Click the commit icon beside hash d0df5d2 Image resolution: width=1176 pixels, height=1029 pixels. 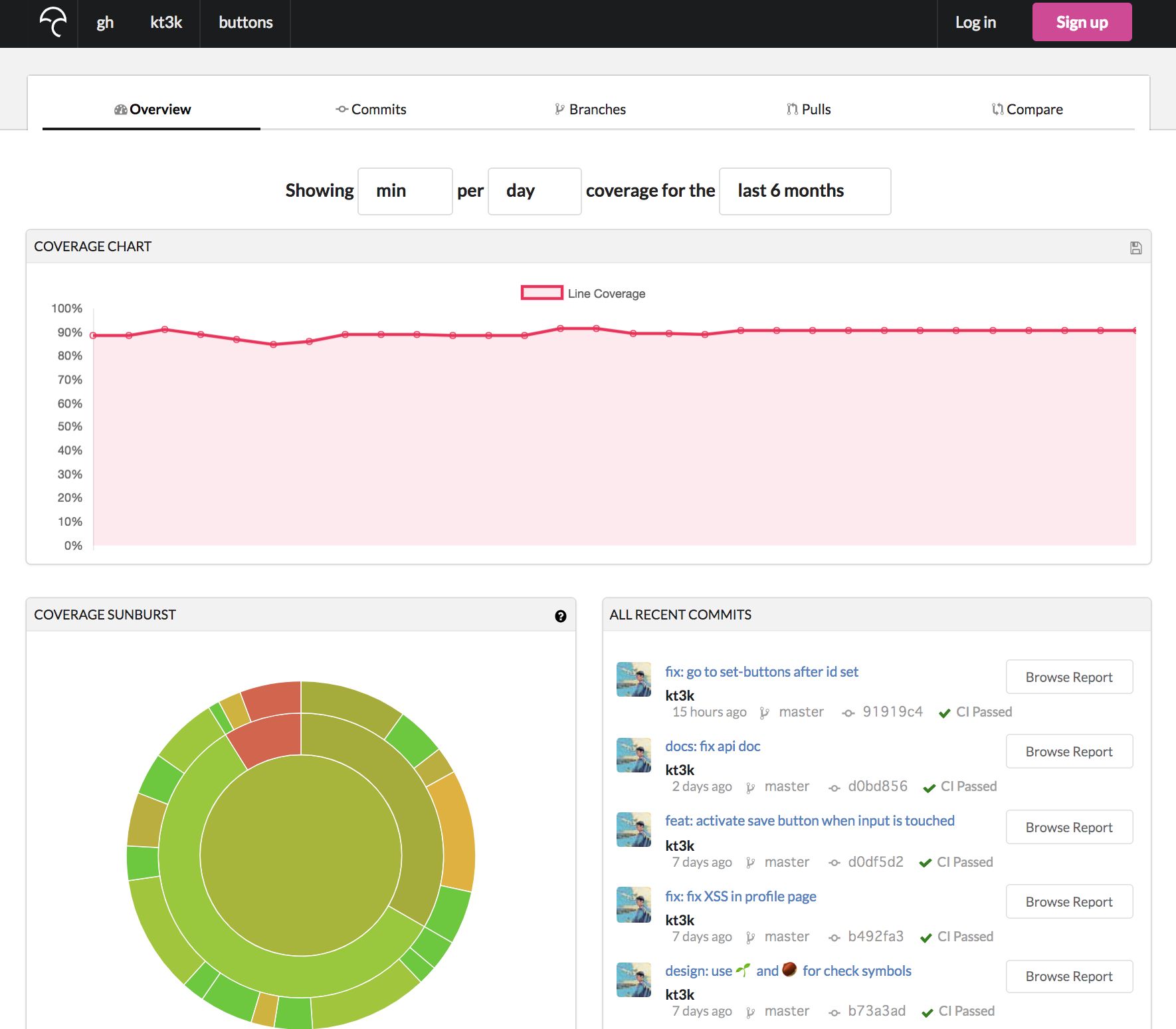(x=834, y=862)
